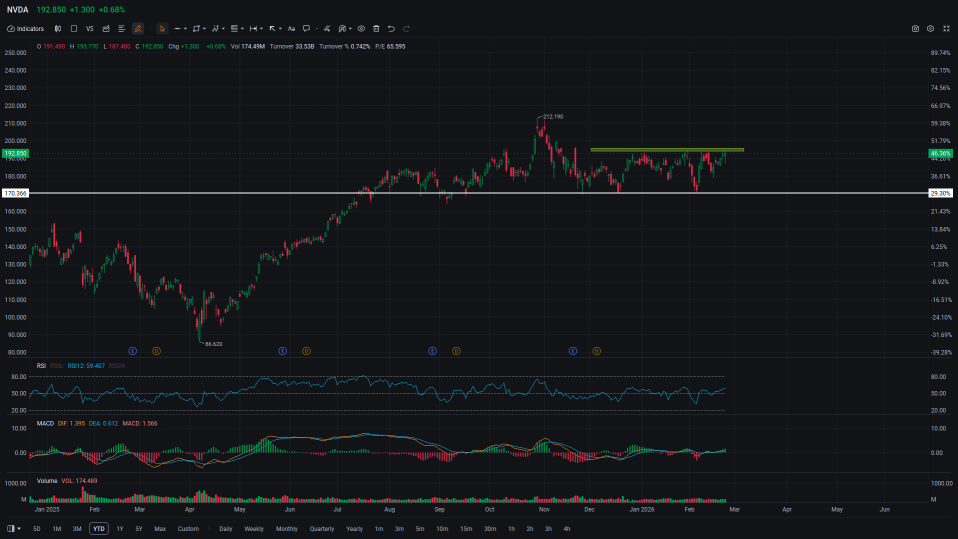
Task: Set candle interval to Weekly
Action: coord(254,529)
